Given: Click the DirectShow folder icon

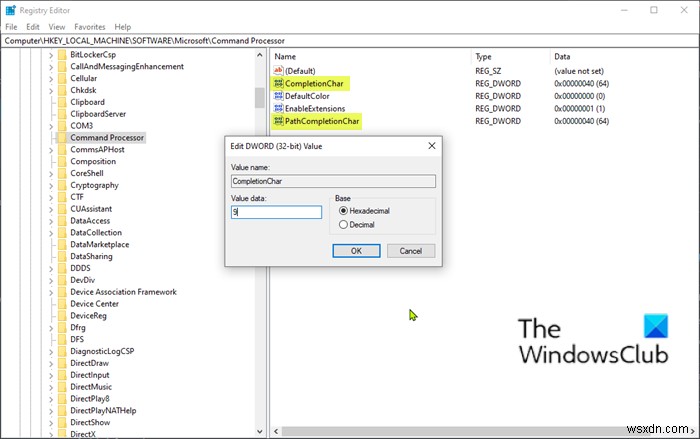Looking at the screenshot, I should pos(62,422).
